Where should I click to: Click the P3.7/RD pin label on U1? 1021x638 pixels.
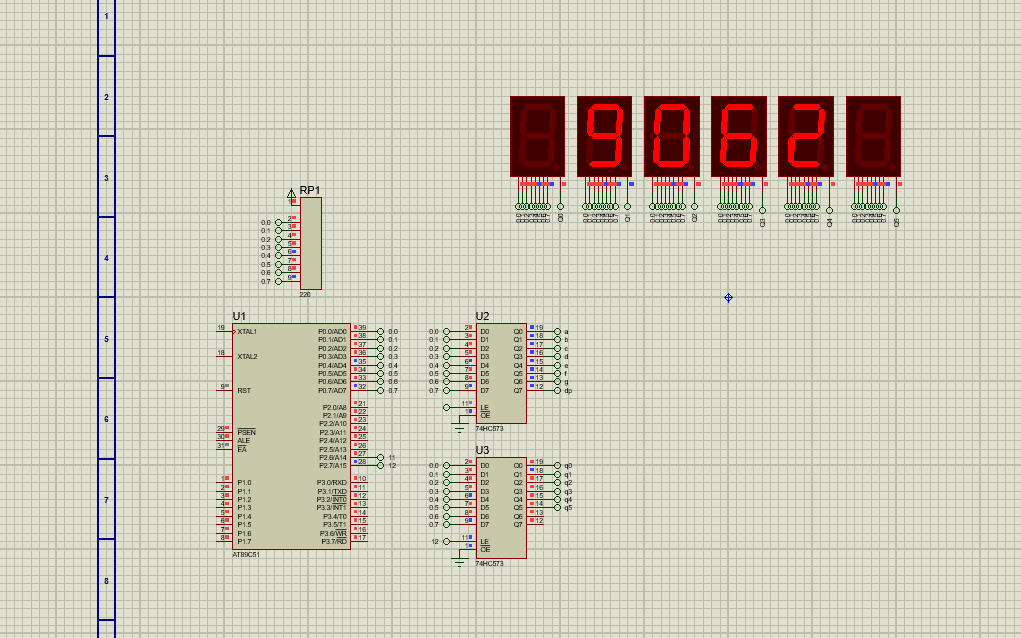pos(333,542)
